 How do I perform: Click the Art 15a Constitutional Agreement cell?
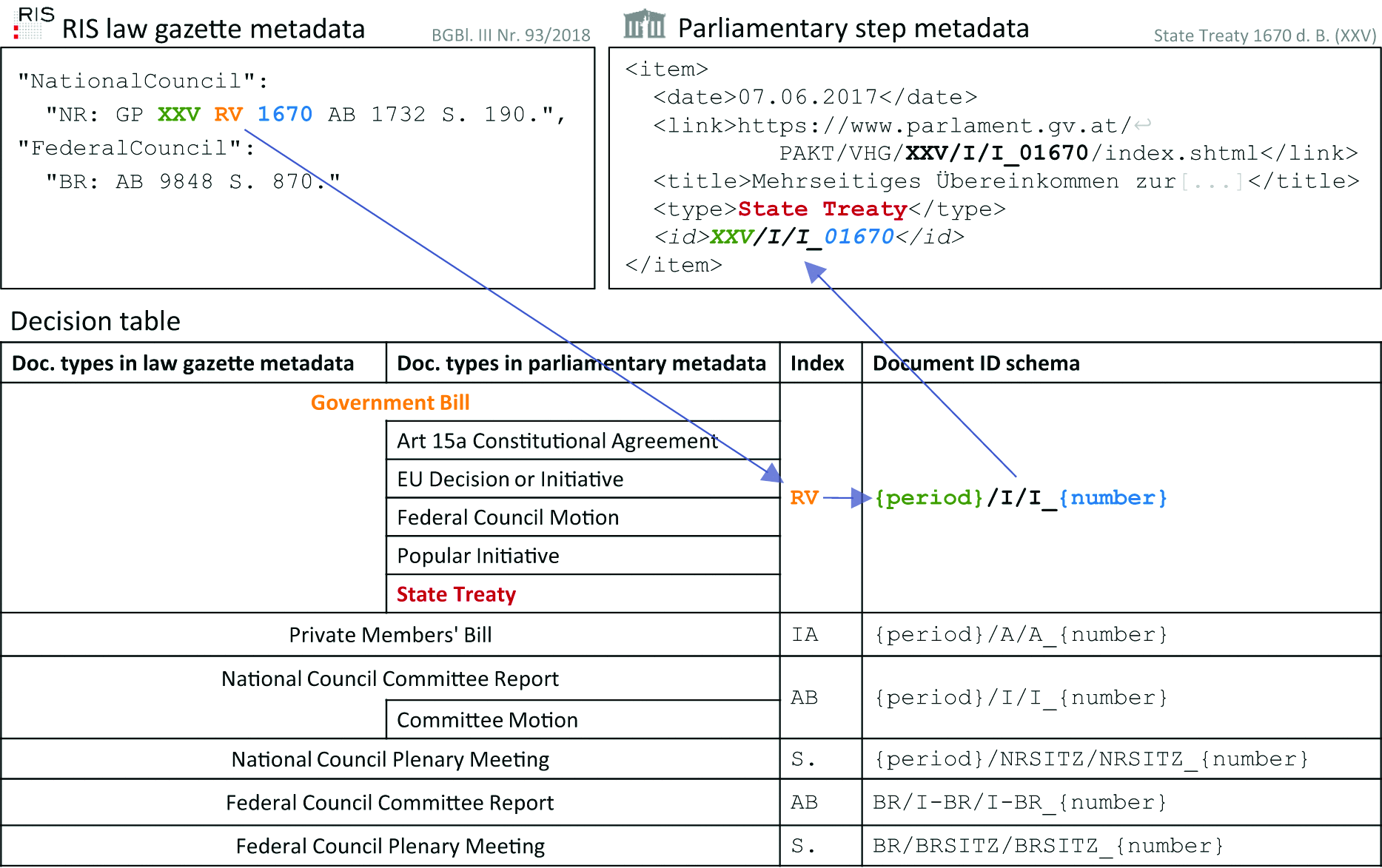point(557,441)
